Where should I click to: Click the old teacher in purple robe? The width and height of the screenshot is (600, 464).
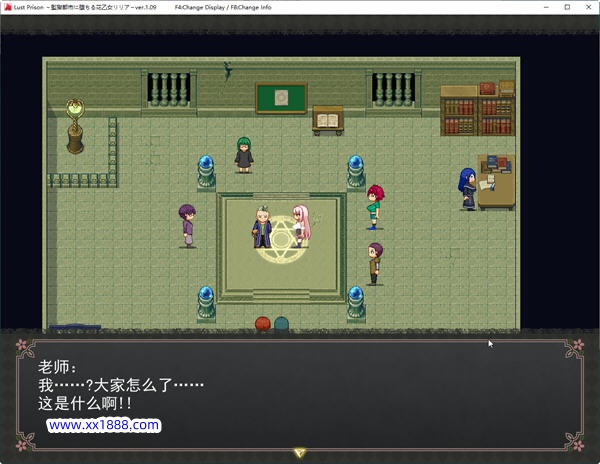point(262,227)
